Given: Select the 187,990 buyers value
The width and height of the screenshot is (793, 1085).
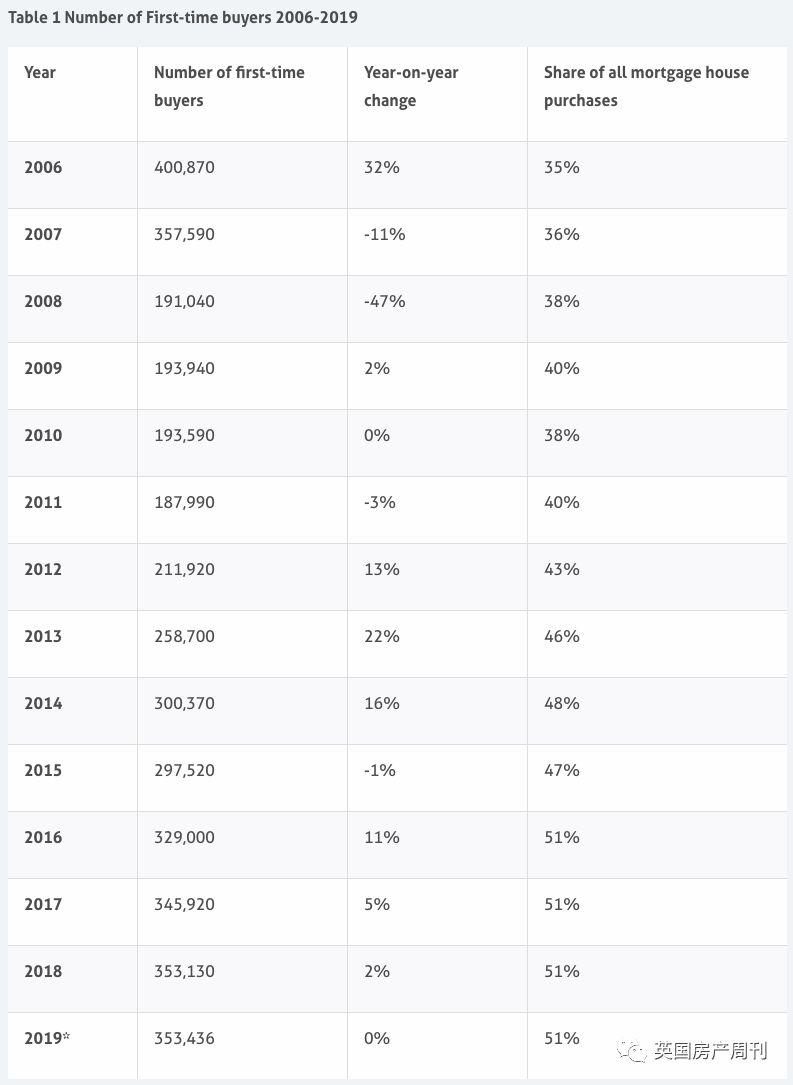Looking at the screenshot, I should (184, 502).
